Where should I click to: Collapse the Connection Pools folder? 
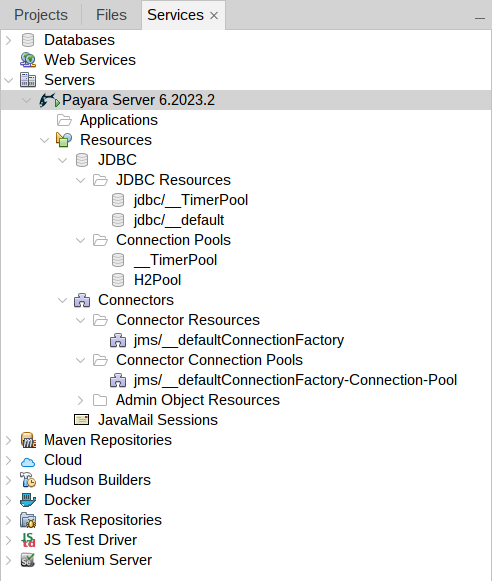(80, 240)
